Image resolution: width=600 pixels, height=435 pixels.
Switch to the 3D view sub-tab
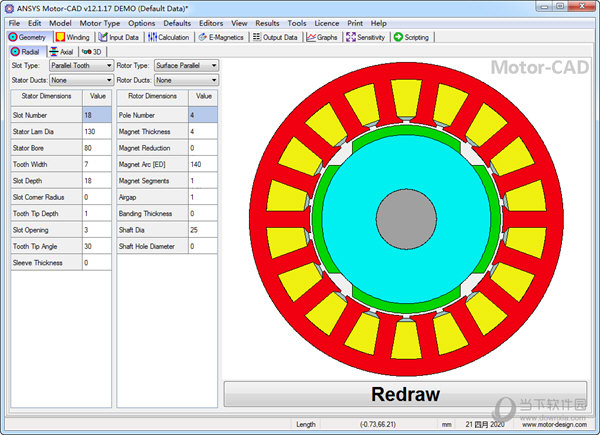pyautogui.click(x=92, y=51)
